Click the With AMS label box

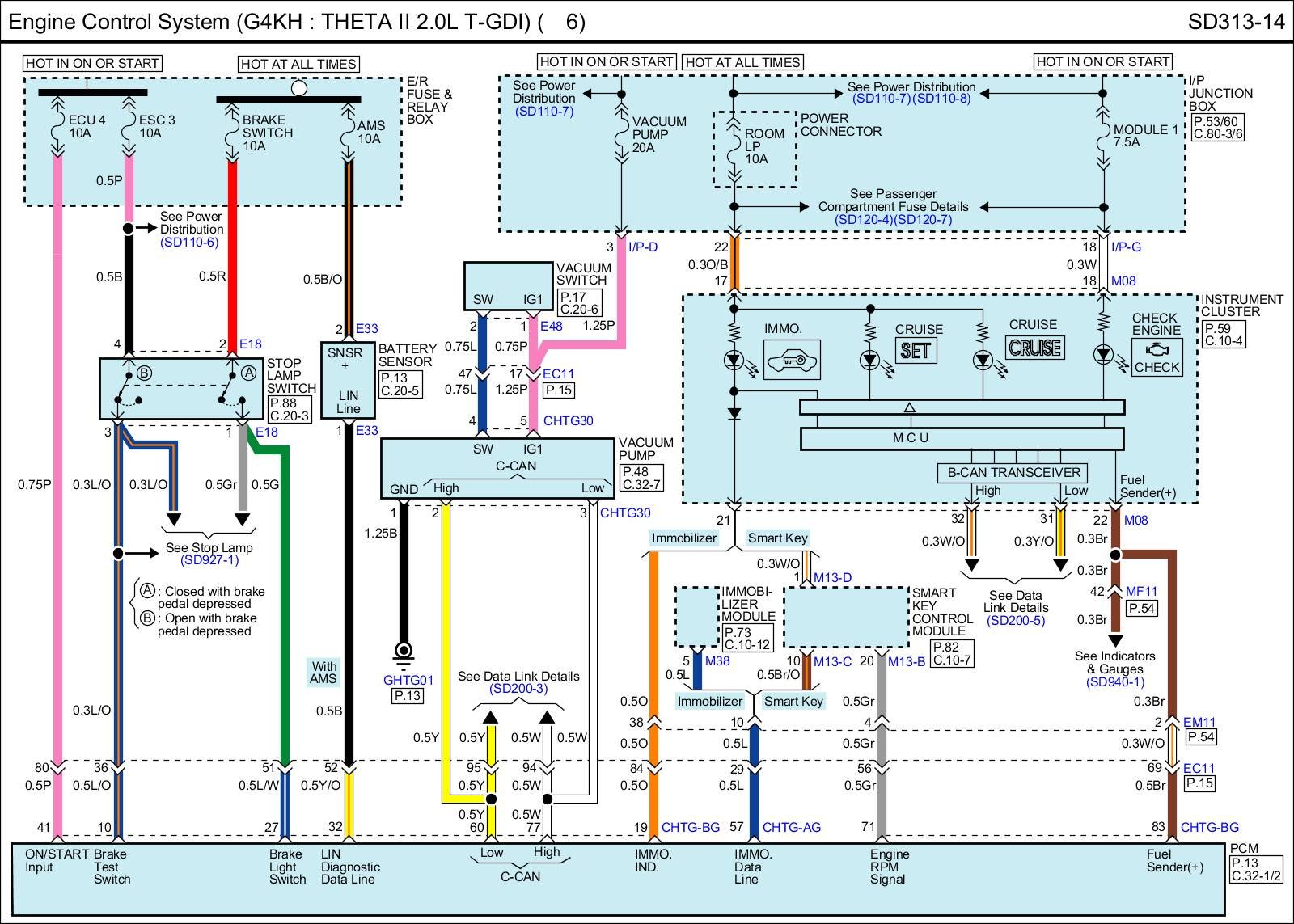click(x=323, y=673)
